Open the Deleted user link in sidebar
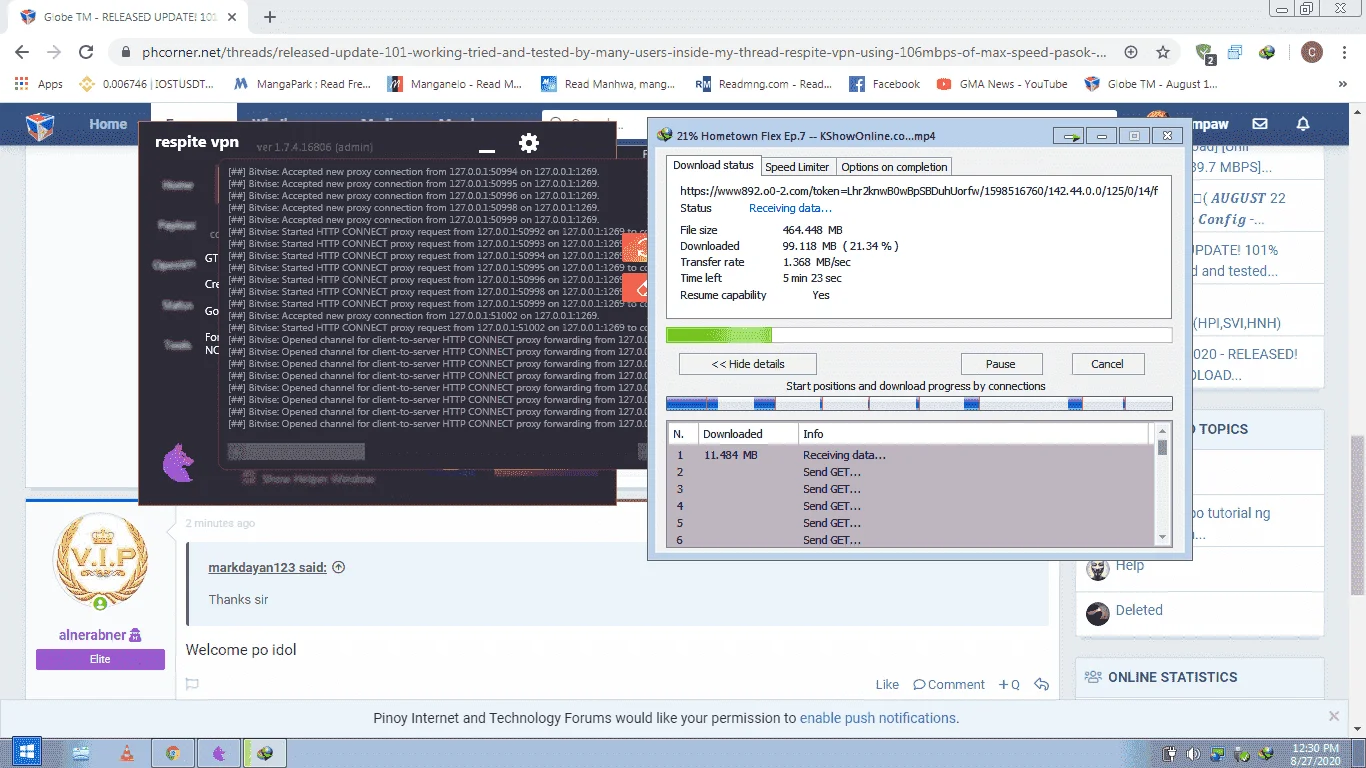The width and height of the screenshot is (1366, 768). [x=1139, y=610]
